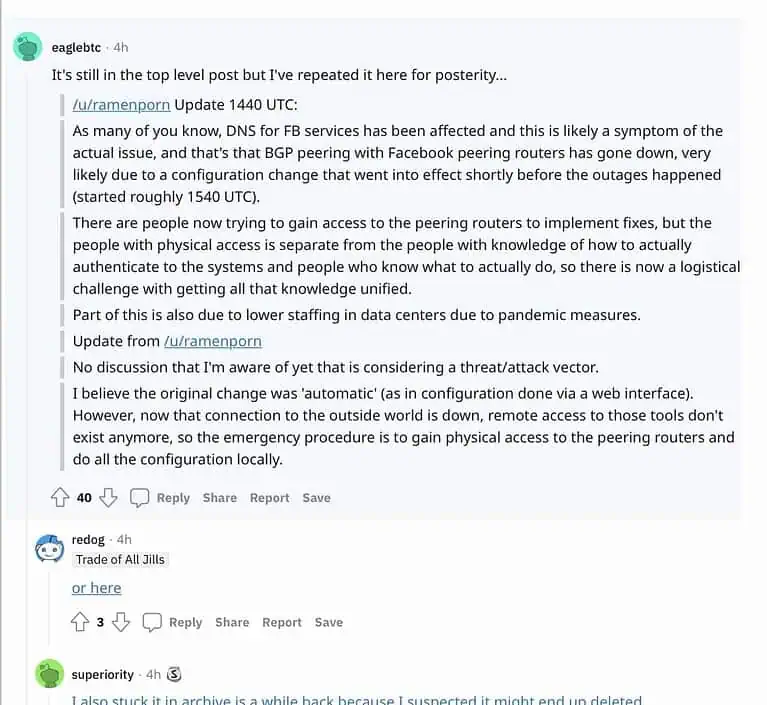Click redog's blue avatar

pyautogui.click(x=50, y=549)
